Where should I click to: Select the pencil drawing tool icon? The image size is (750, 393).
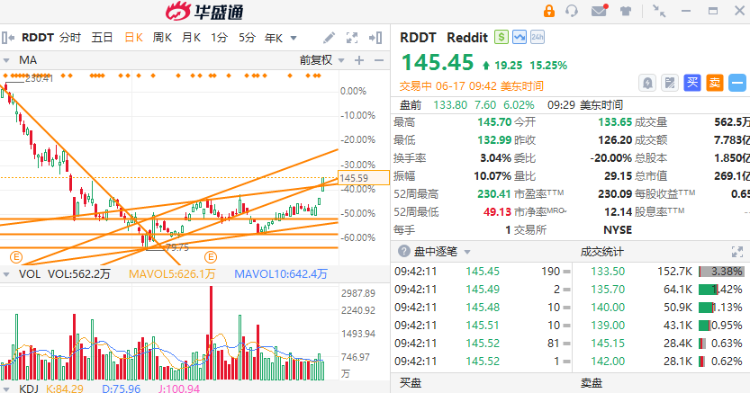329,38
